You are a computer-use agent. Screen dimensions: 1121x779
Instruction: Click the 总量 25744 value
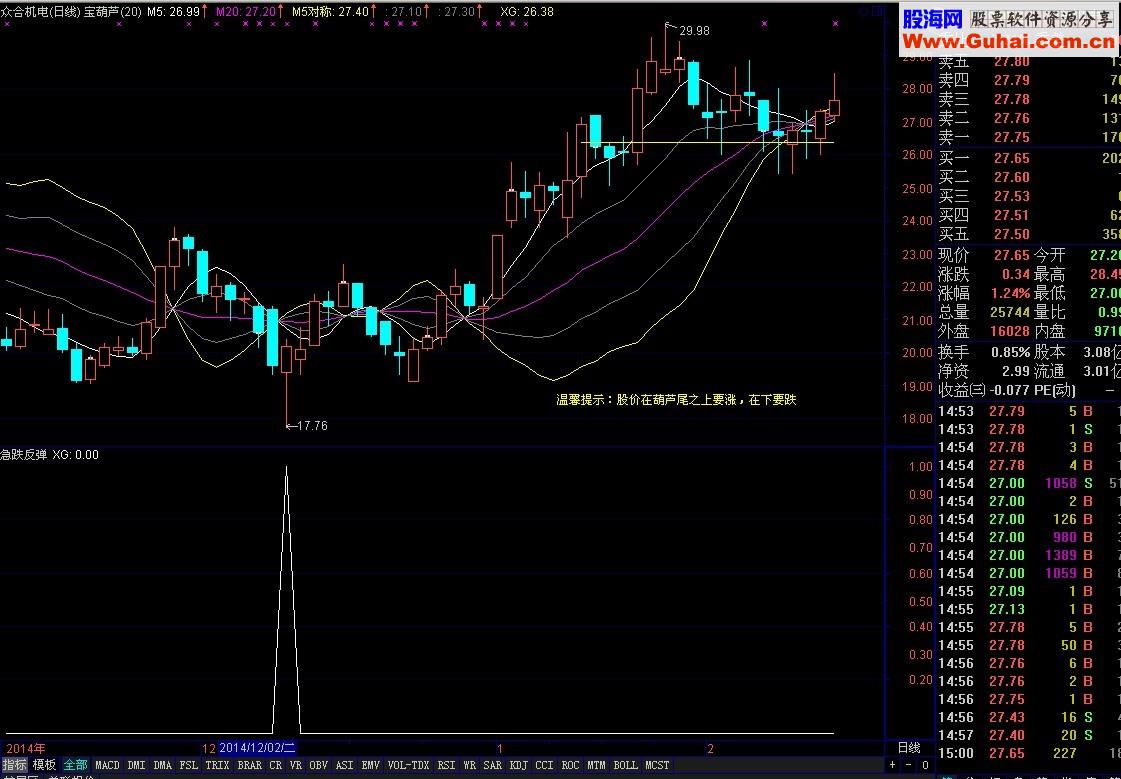click(1011, 313)
